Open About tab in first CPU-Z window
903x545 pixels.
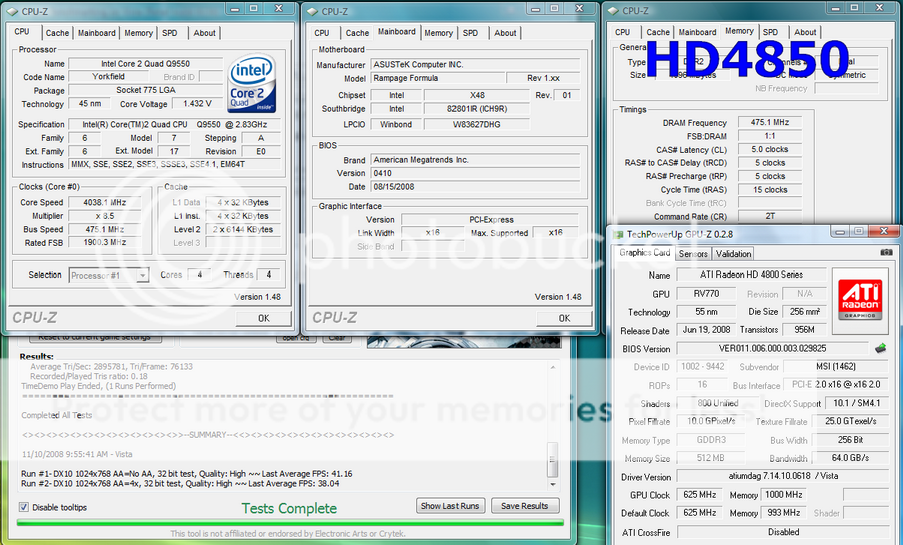(x=204, y=33)
